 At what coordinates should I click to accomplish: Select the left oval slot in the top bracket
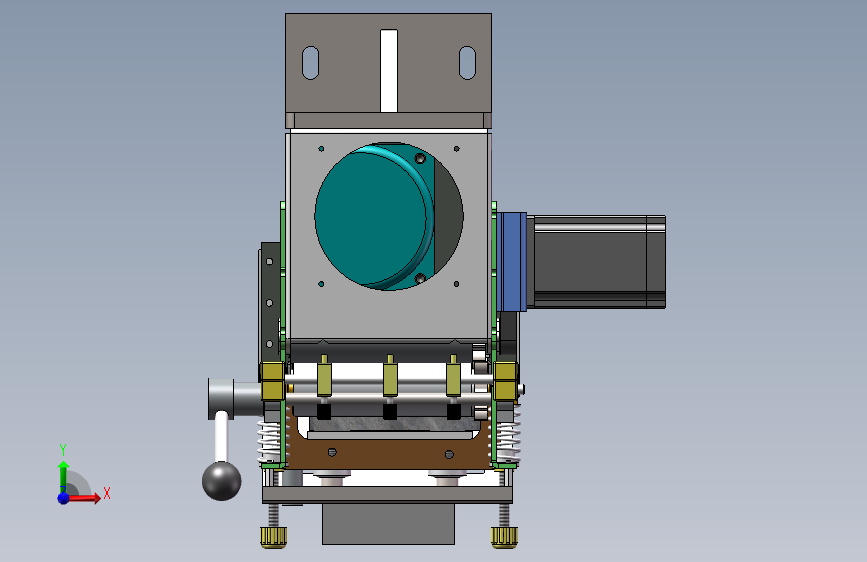point(310,63)
